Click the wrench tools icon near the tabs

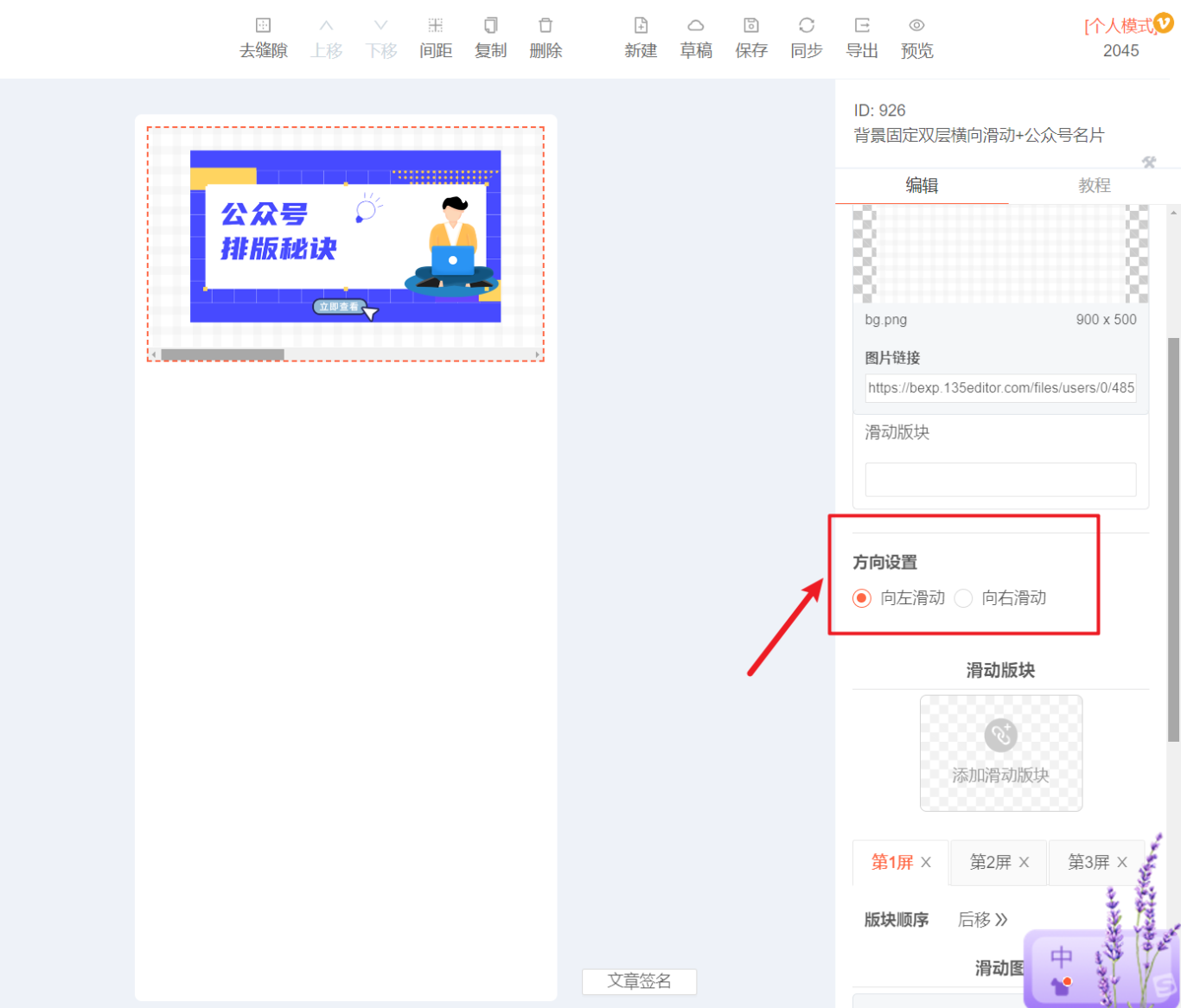[1149, 162]
